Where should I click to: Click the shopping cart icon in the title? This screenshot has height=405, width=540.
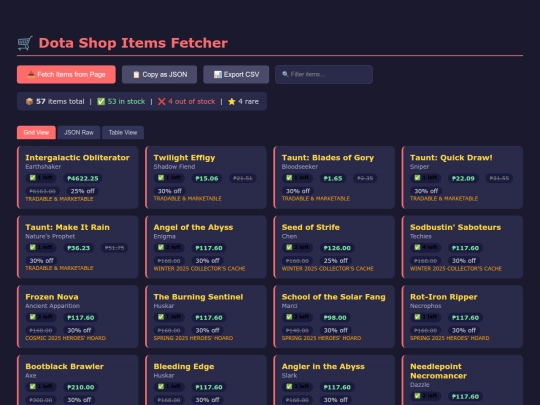point(25,43)
